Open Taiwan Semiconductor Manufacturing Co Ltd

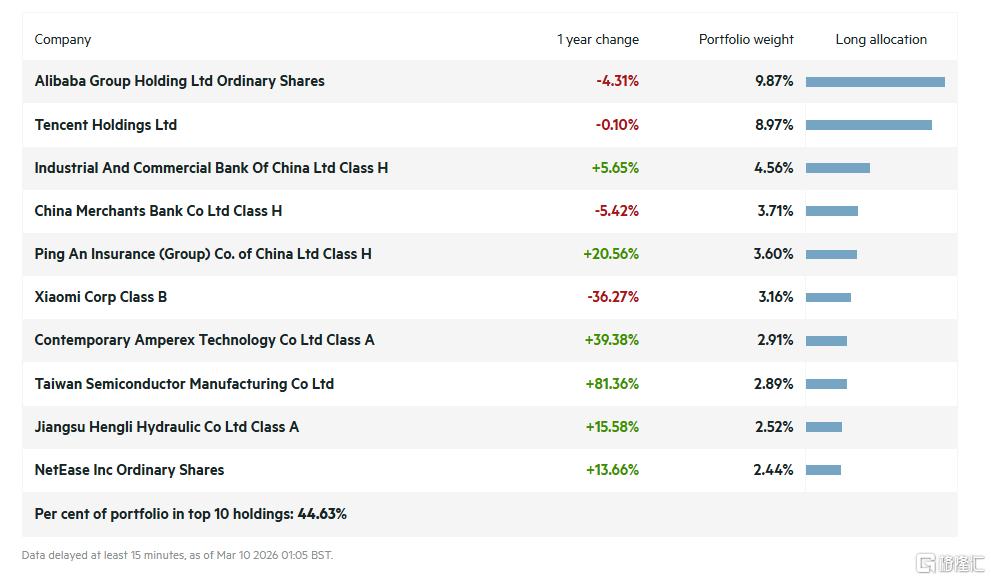coord(184,384)
